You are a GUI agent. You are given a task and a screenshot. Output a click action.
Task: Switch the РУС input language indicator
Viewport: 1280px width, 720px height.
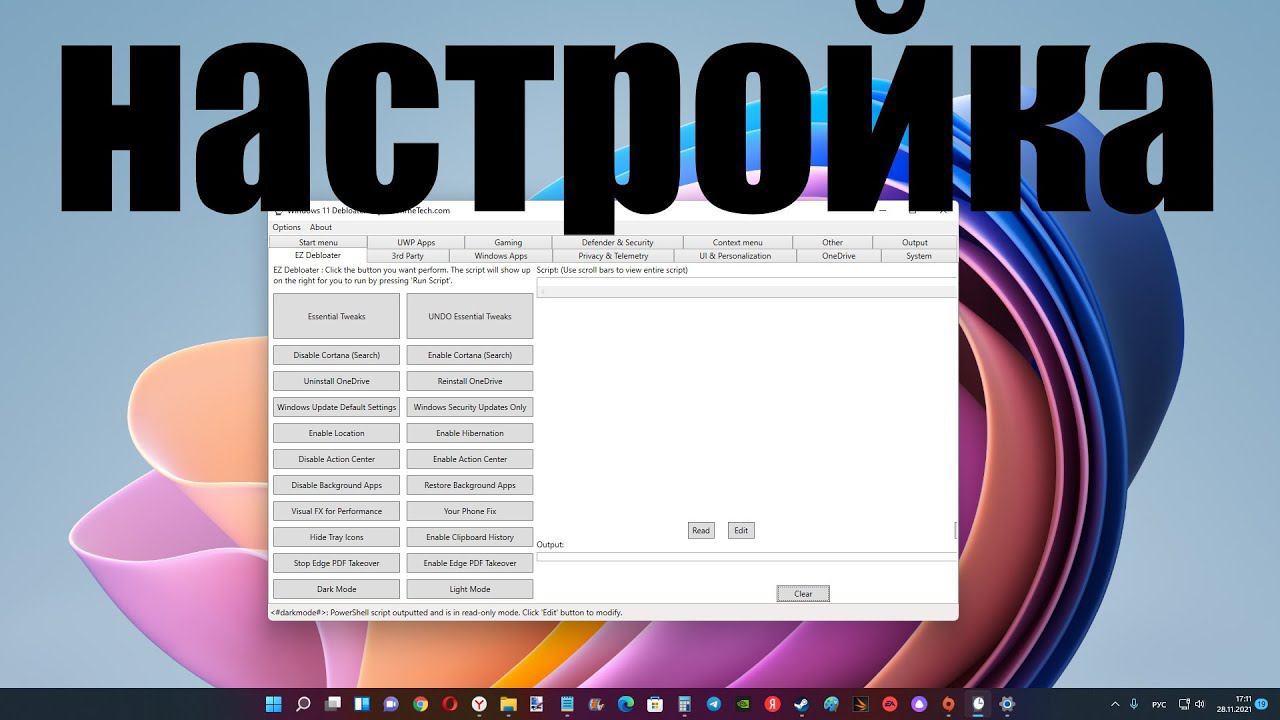click(x=1159, y=704)
